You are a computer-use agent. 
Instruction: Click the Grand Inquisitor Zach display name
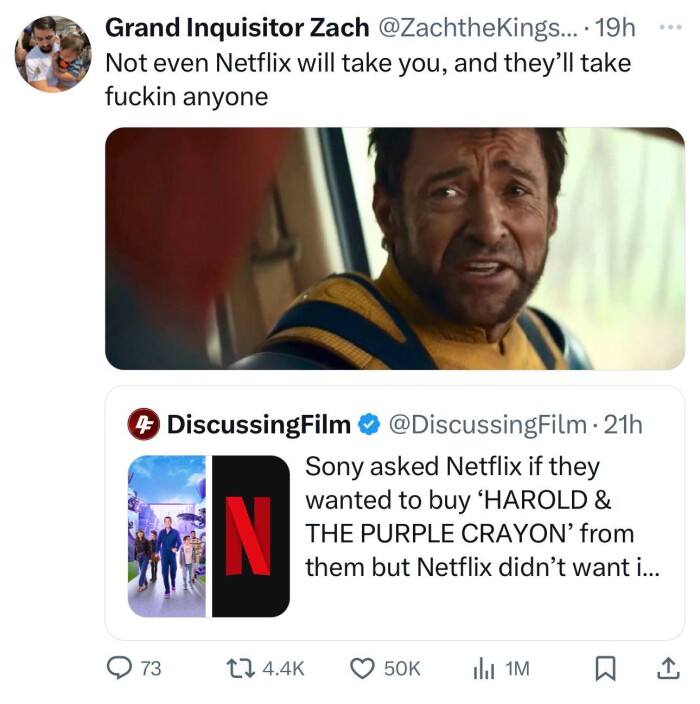click(x=236, y=28)
